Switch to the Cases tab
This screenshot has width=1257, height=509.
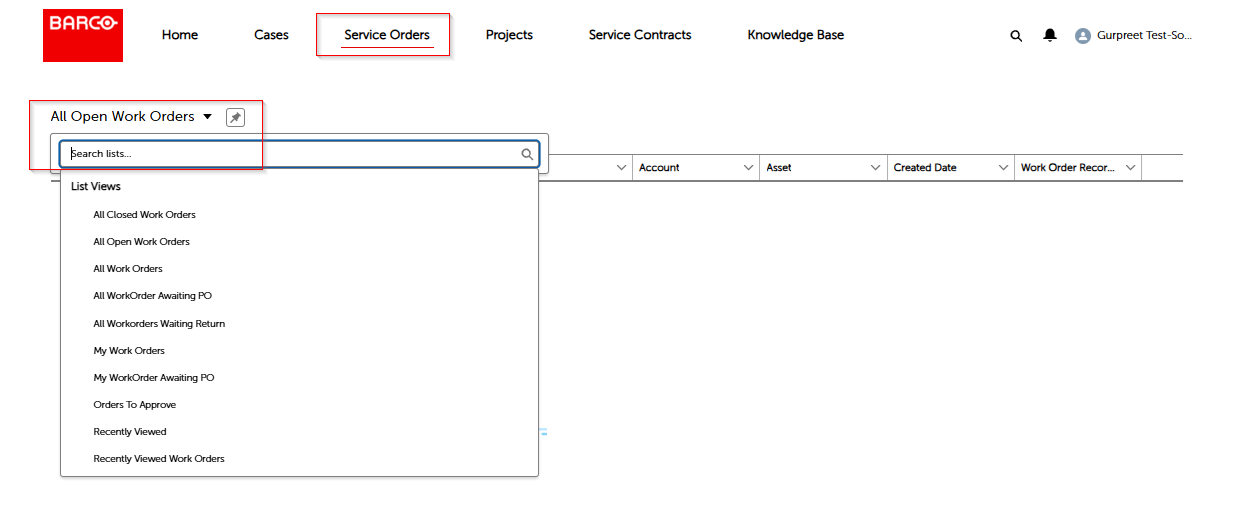pyautogui.click(x=271, y=35)
